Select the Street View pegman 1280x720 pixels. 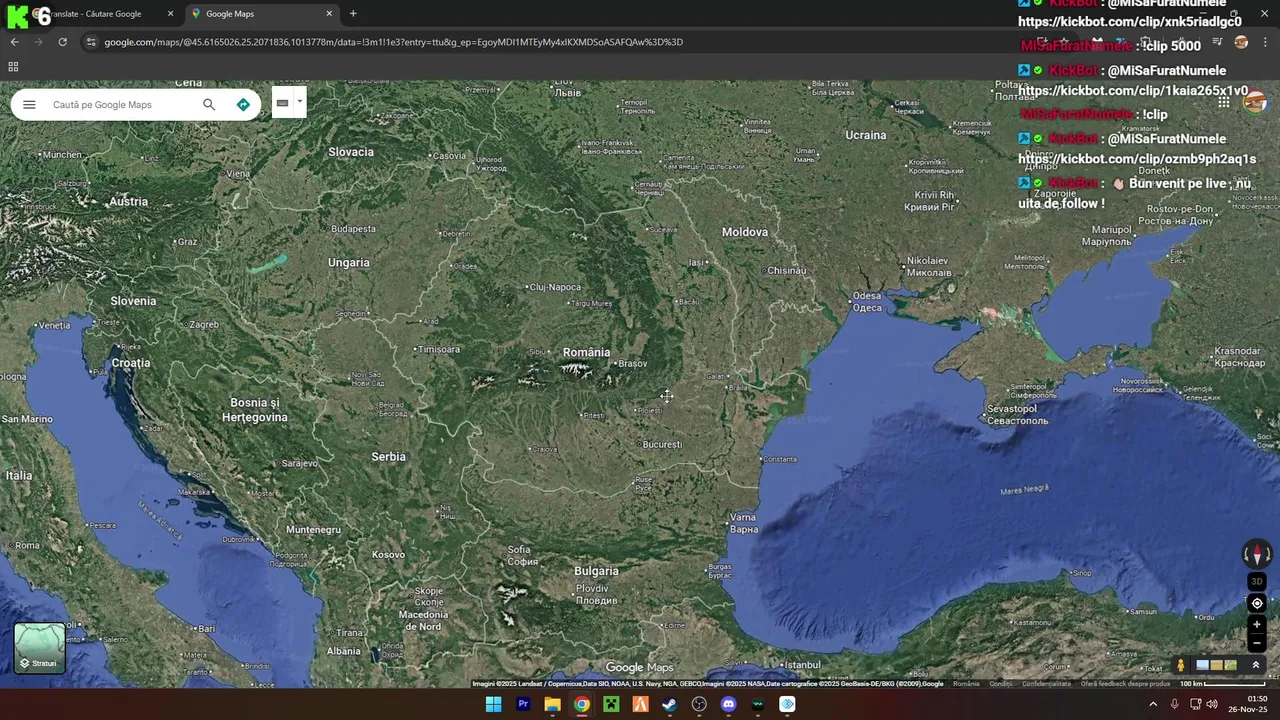point(1181,665)
